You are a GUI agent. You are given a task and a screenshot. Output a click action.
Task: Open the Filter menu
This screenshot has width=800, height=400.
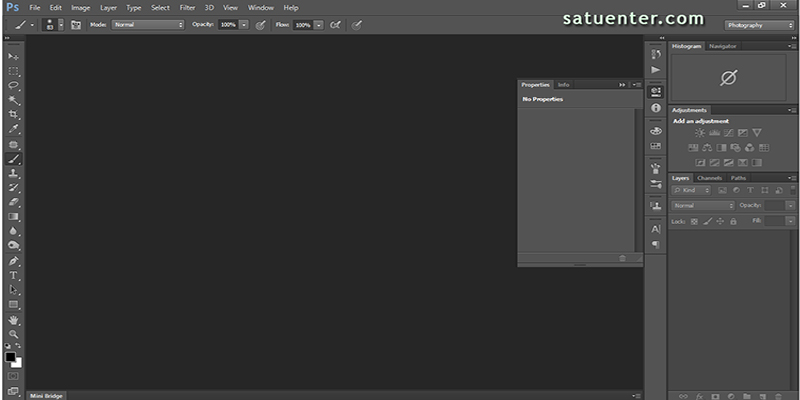[x=187, y=8]
